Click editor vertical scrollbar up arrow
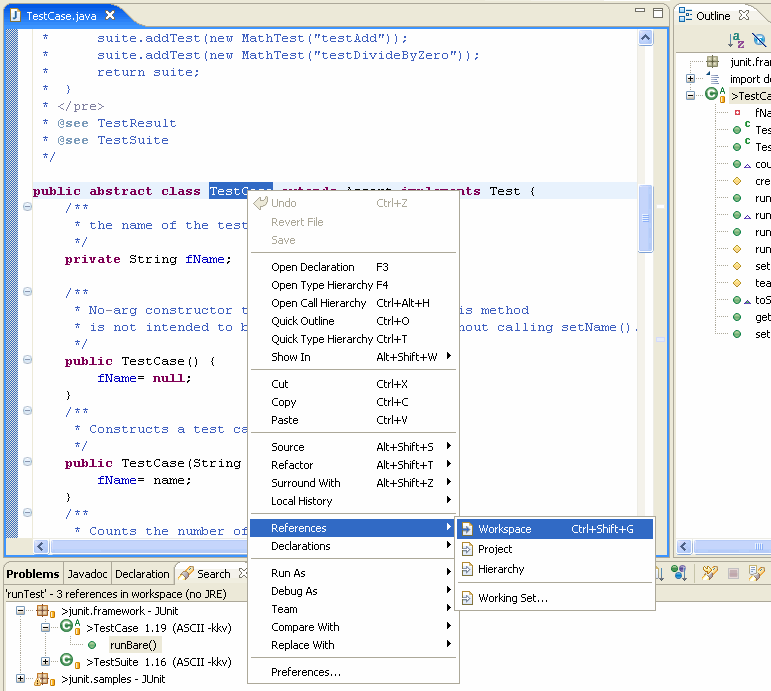 click(646, 37)
